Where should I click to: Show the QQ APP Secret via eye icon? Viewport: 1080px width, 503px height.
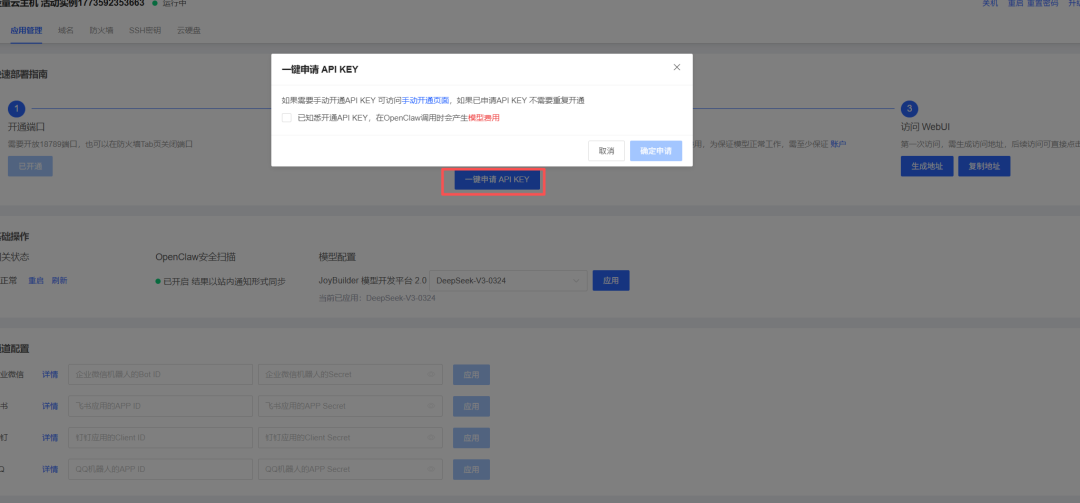coord(431,469)
